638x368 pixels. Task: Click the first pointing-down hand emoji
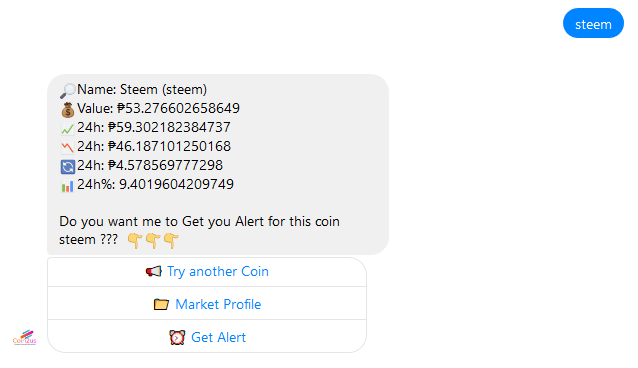(x=135, y=241)
